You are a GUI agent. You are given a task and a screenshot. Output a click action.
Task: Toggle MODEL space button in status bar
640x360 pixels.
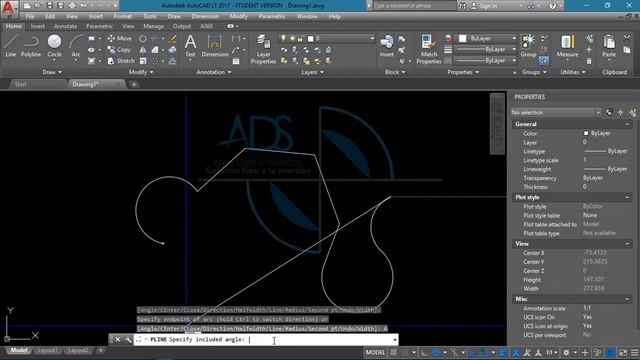tap(375, 352)
